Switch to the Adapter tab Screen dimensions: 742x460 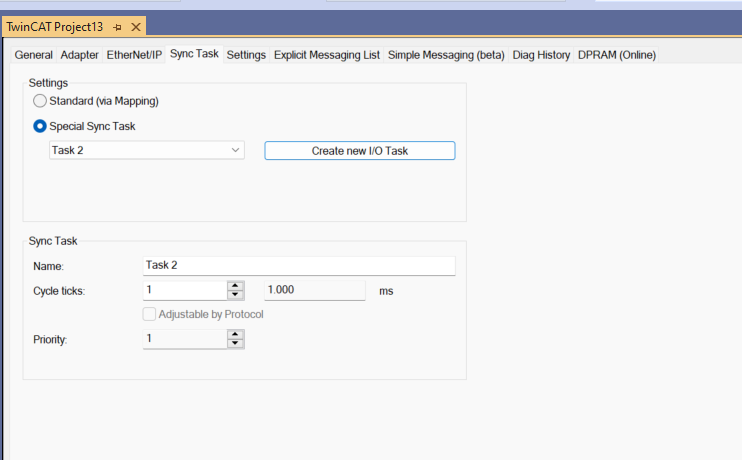80,55
